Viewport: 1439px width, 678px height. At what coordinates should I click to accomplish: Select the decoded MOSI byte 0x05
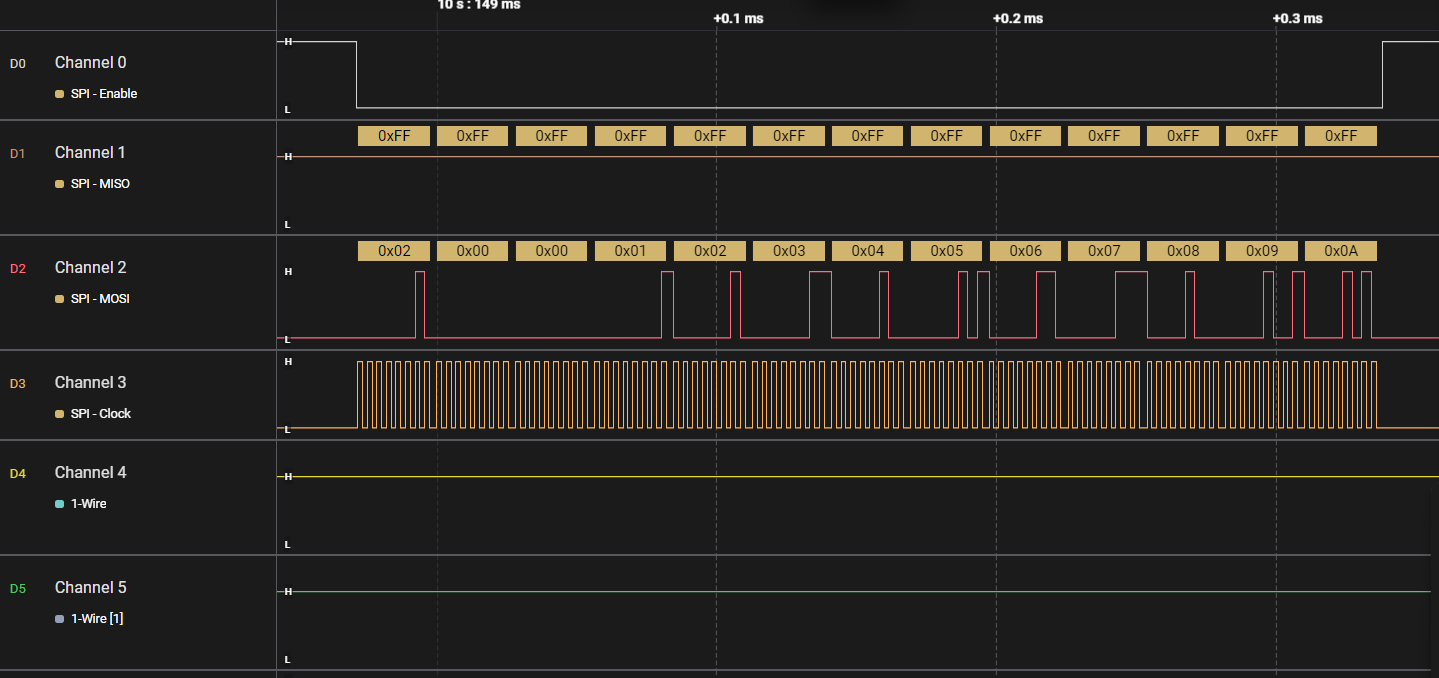click(946, 251)
